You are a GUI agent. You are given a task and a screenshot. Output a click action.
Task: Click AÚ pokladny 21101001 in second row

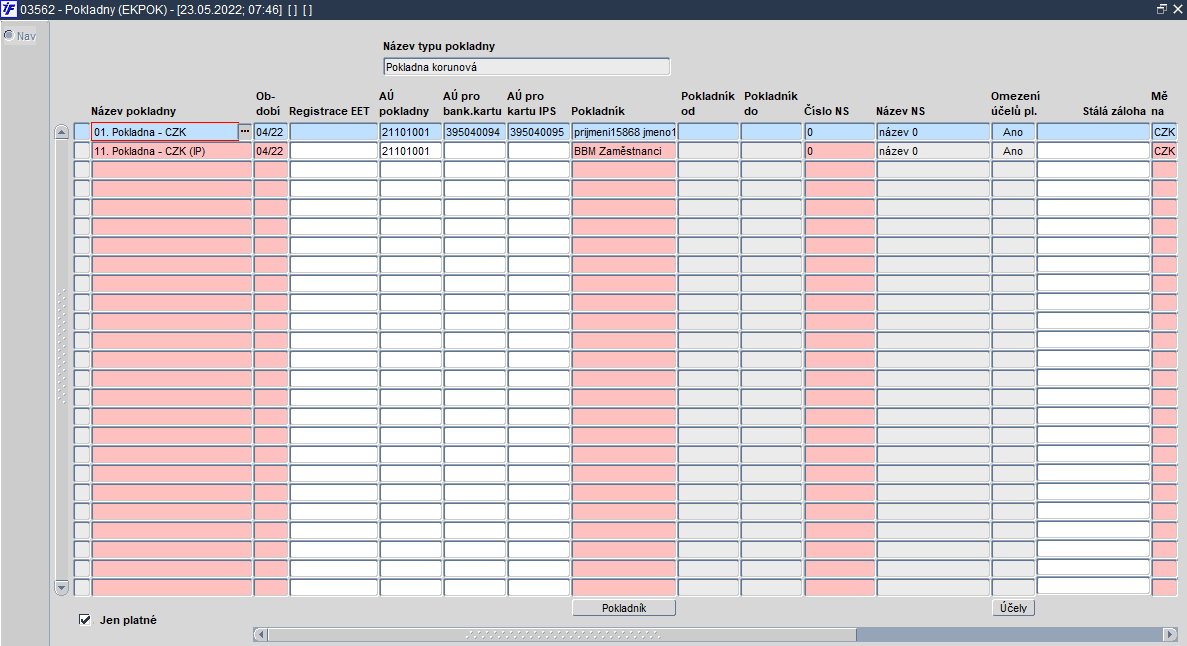coord(410,151)
